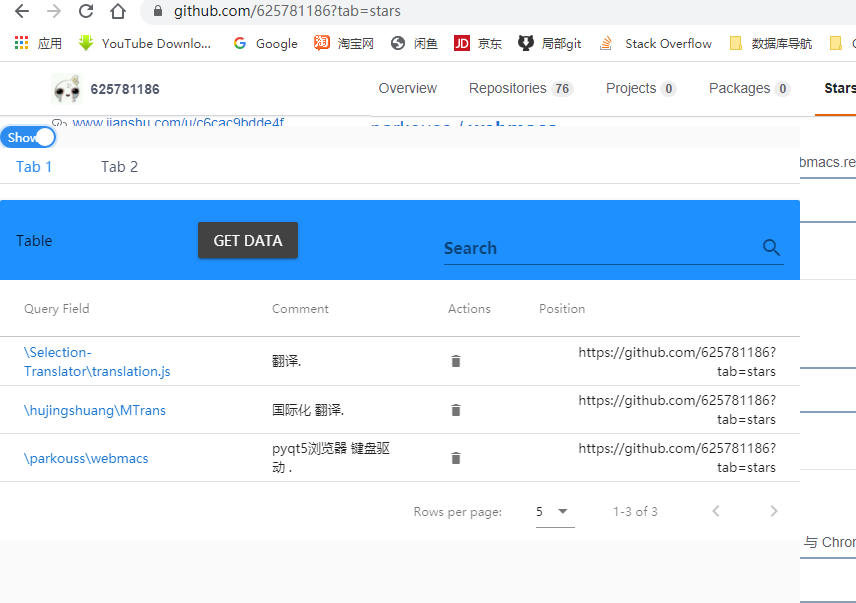
Task: Switch to the Stars tab
Action: 840,88
